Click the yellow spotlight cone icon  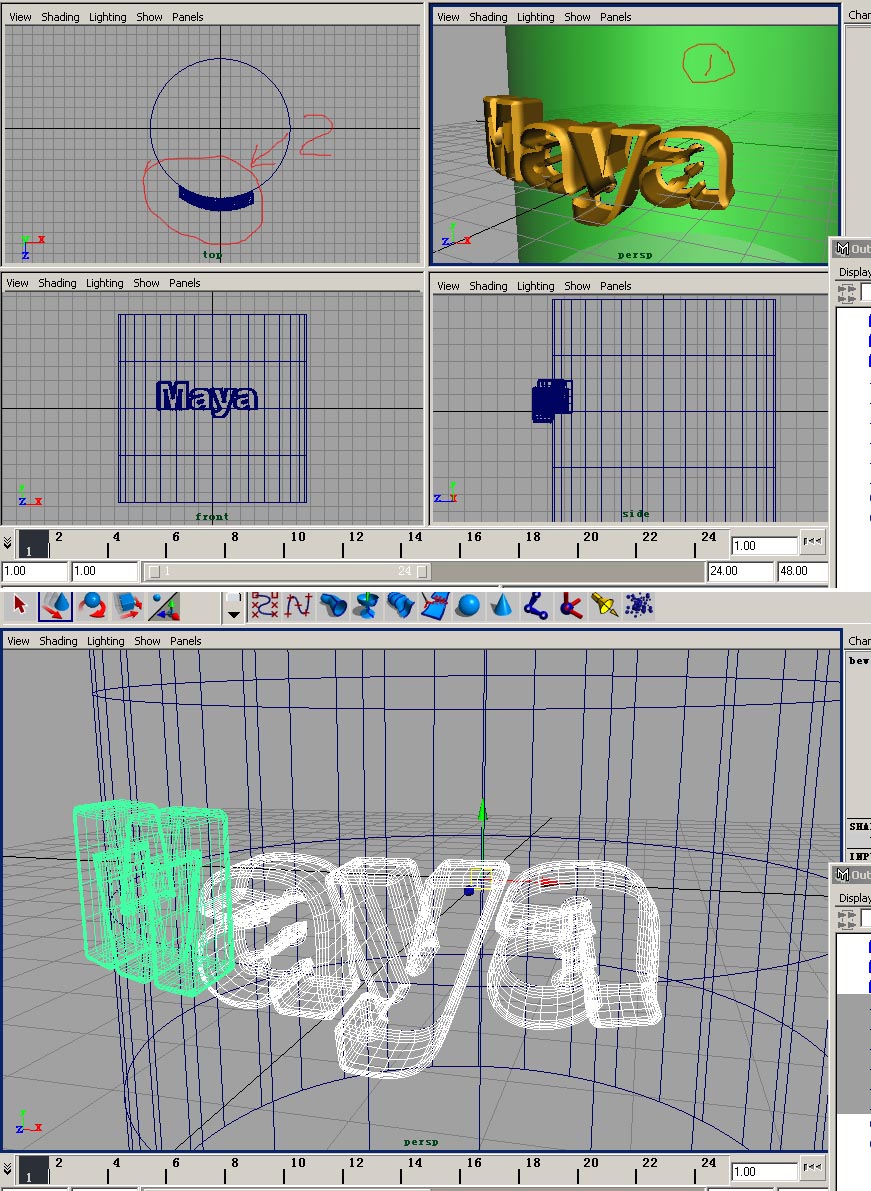pos(604,606)
